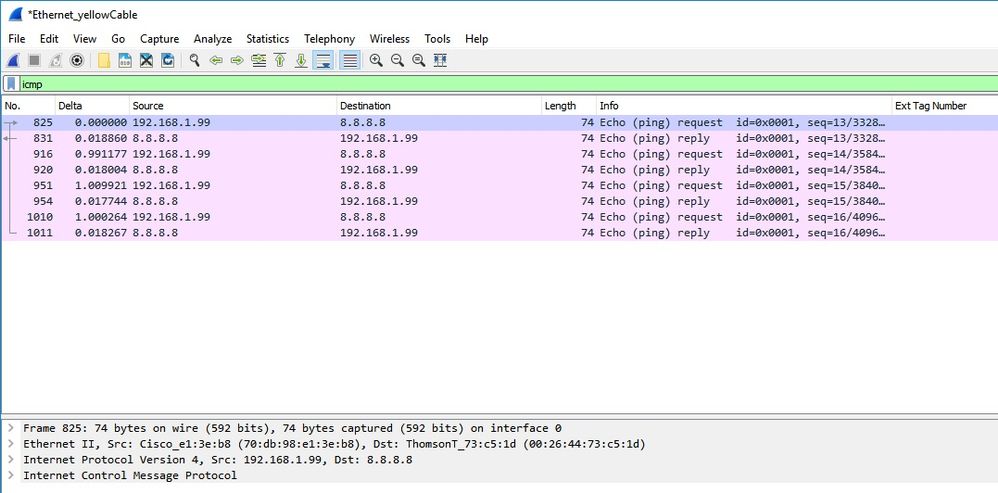
Task: Open the Edit menu
Action: pyautogui.click(x=49, y=39)
